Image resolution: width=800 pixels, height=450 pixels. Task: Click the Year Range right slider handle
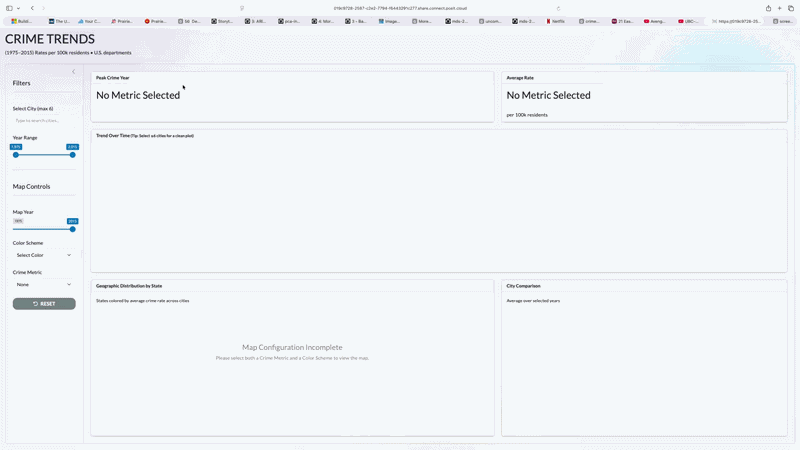[72, 155]
